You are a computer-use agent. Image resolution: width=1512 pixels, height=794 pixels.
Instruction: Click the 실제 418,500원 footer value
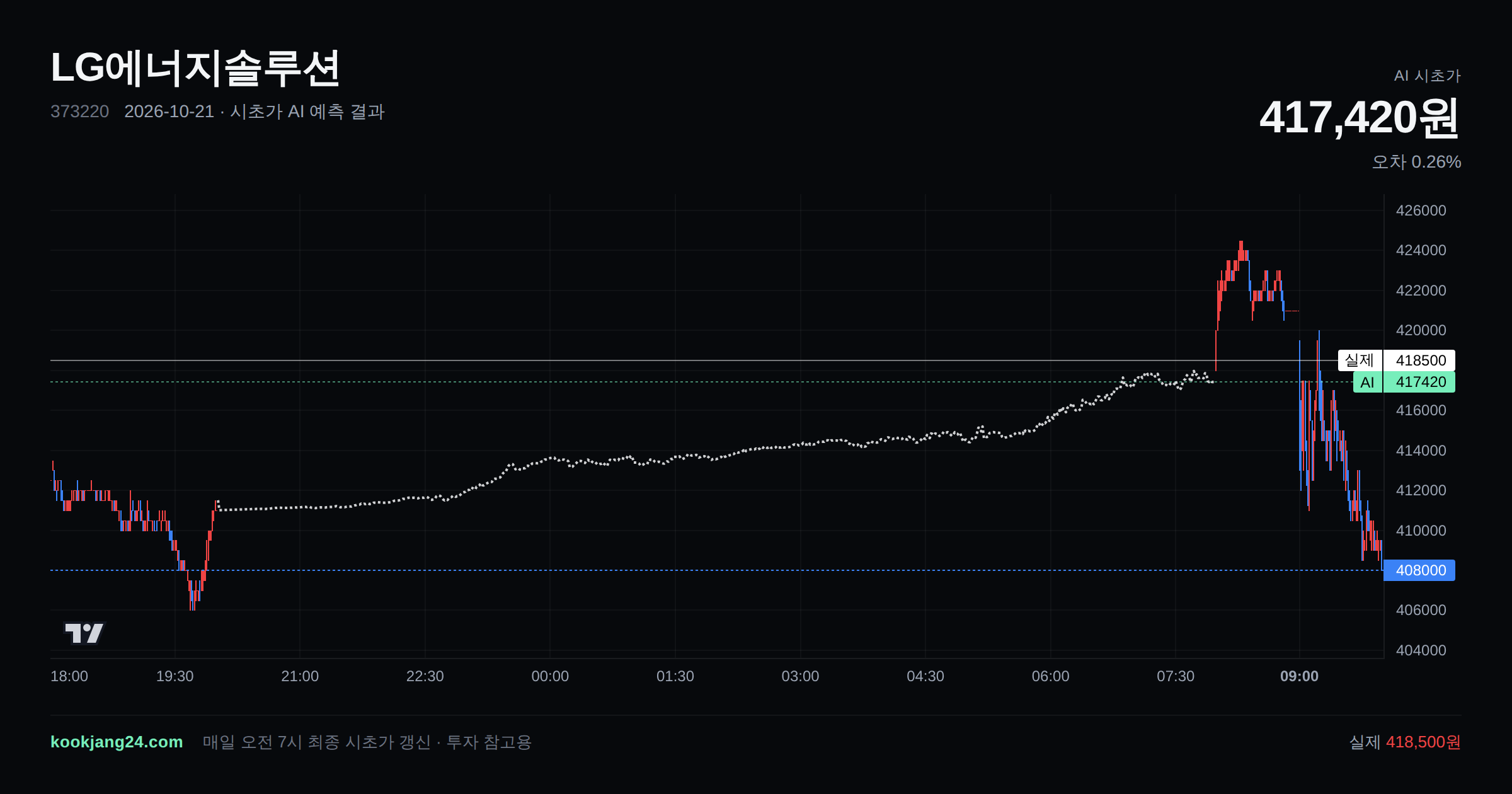pyautogui.click(x=1405, y=742)
